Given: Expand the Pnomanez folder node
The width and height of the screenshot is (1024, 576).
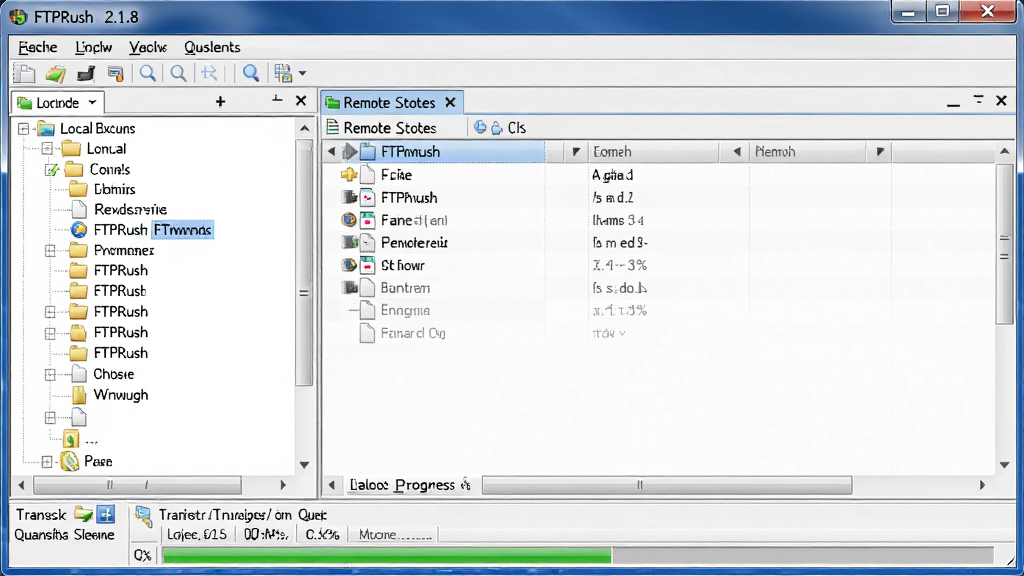Looking at the screenshot, I should pos(50,251).
